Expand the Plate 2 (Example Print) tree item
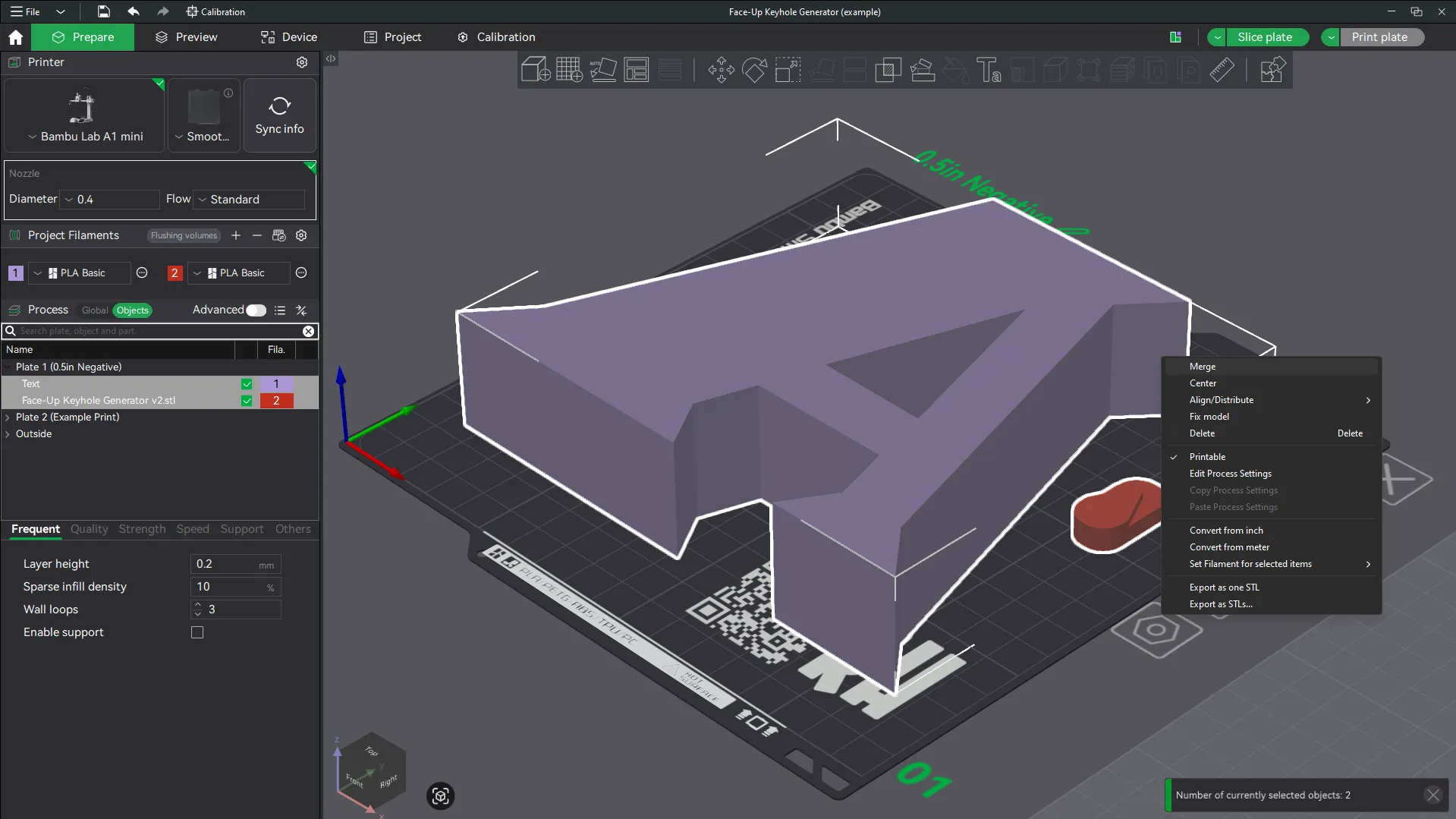 (8, 417)
